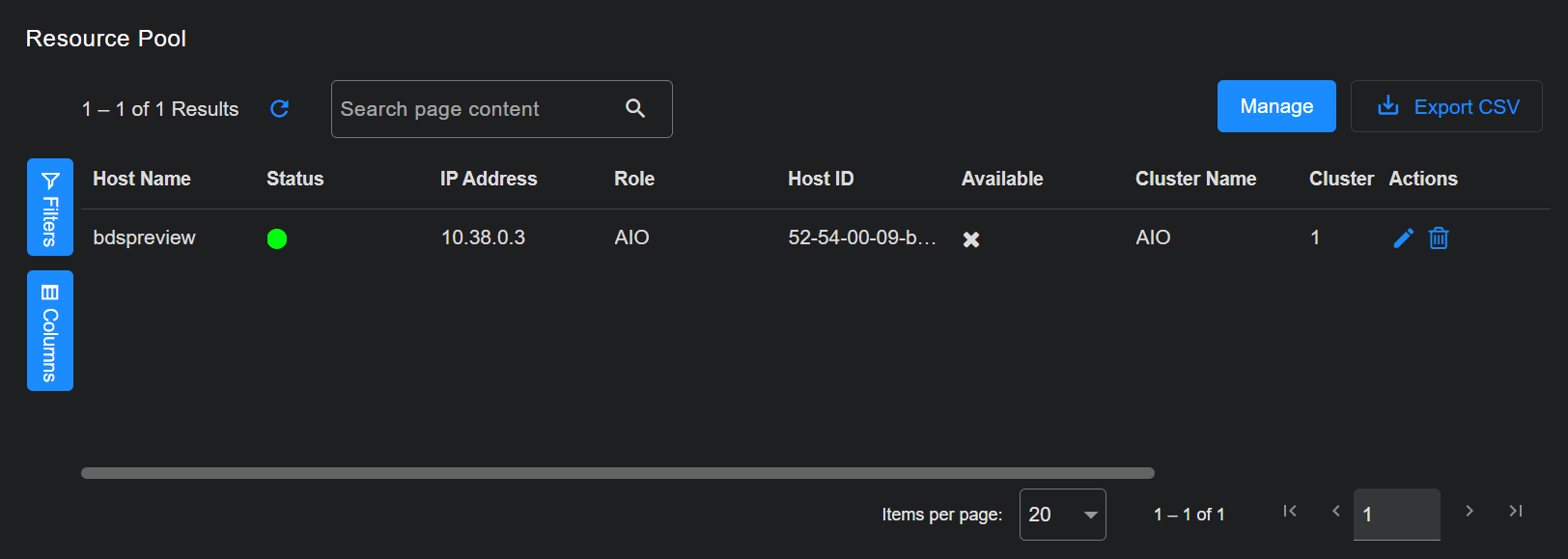1568x559 pixels.
Task: Sort by the Host Name column header
Action: (142, 179)
